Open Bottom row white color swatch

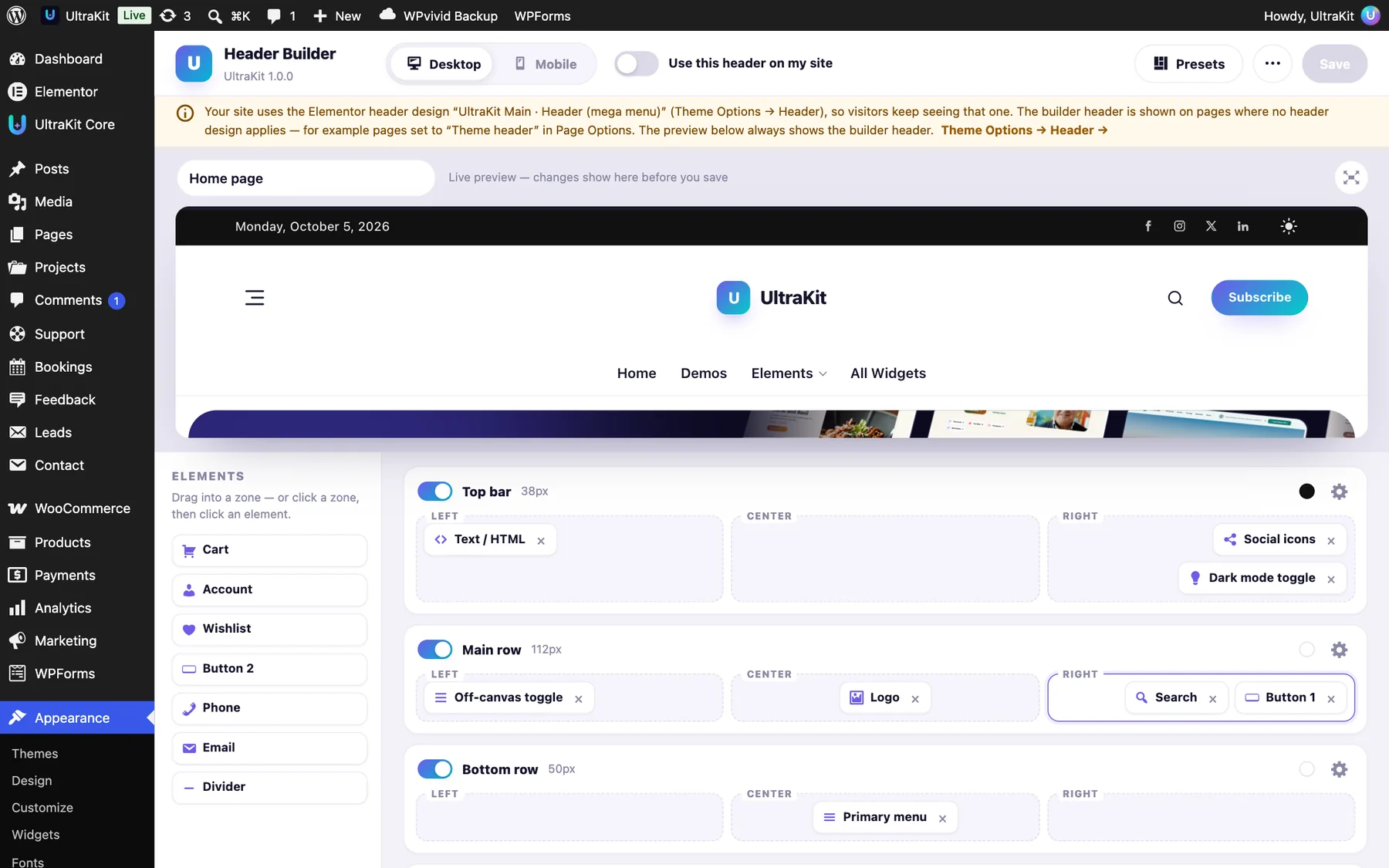(x=1306, y=768)
